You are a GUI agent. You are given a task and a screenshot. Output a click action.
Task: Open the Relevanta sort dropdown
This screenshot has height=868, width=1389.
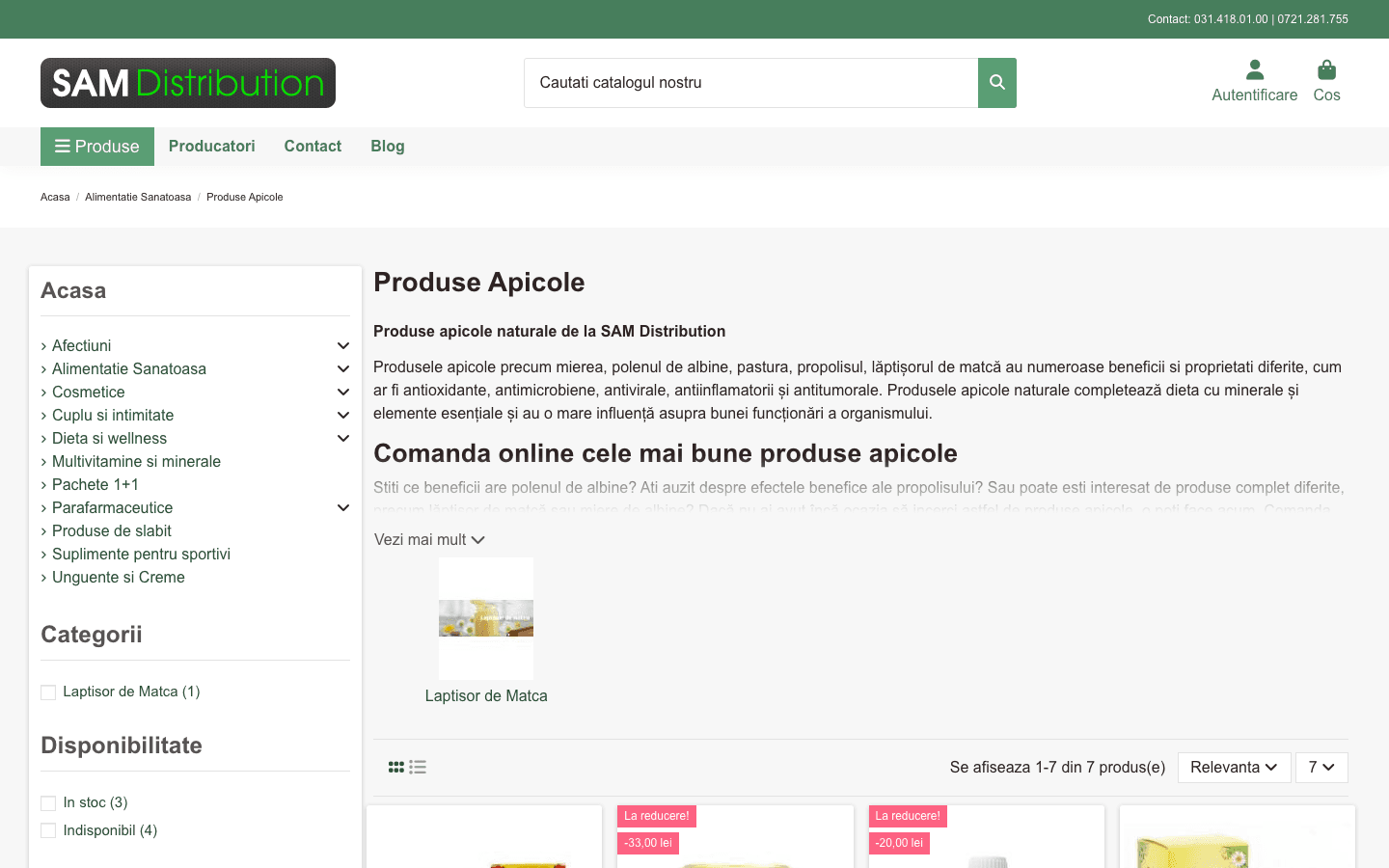tap(1234, 768)
